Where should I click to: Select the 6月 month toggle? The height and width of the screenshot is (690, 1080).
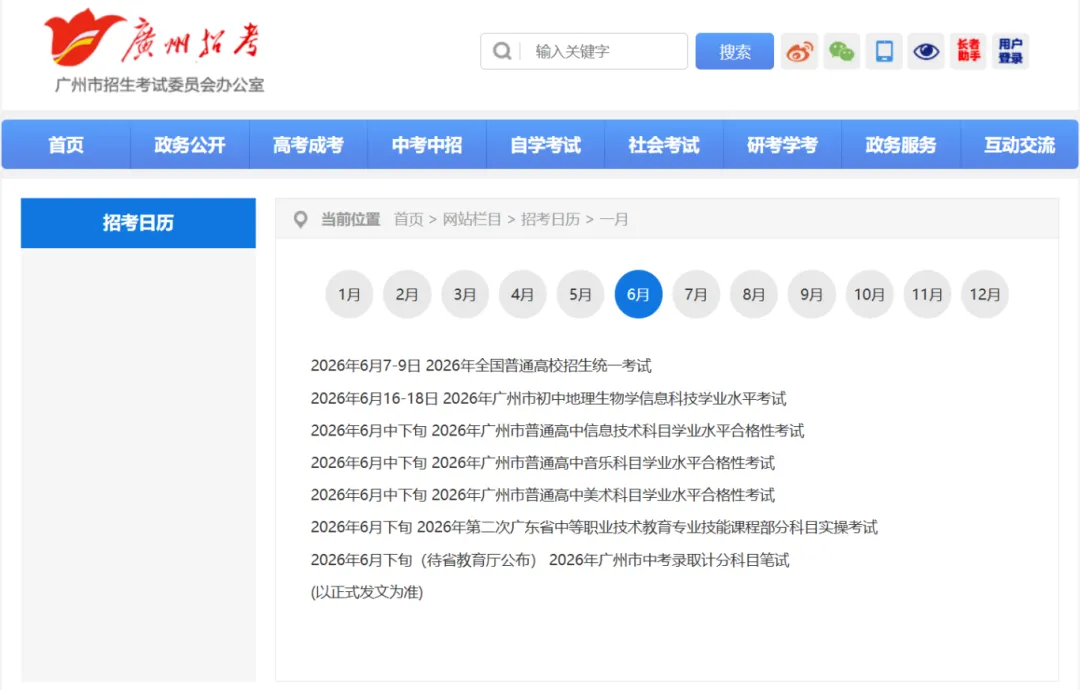(638, 294)
